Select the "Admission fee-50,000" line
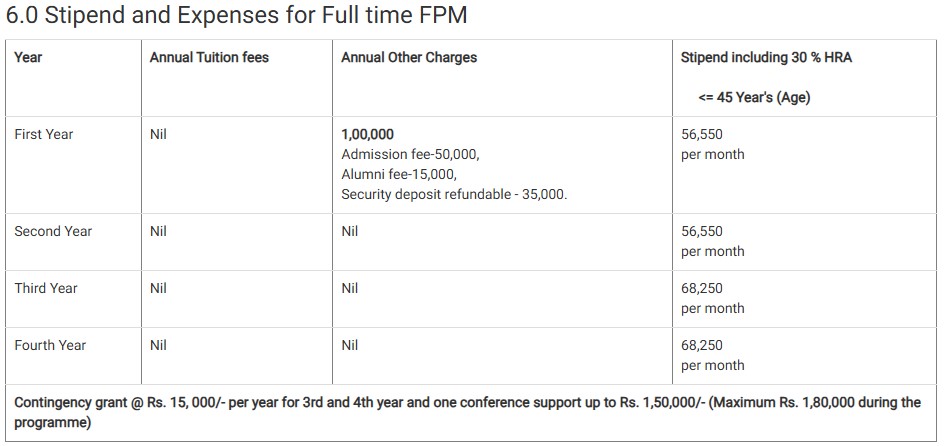Viewport: 948px width, 446px height. pos(410,154)
